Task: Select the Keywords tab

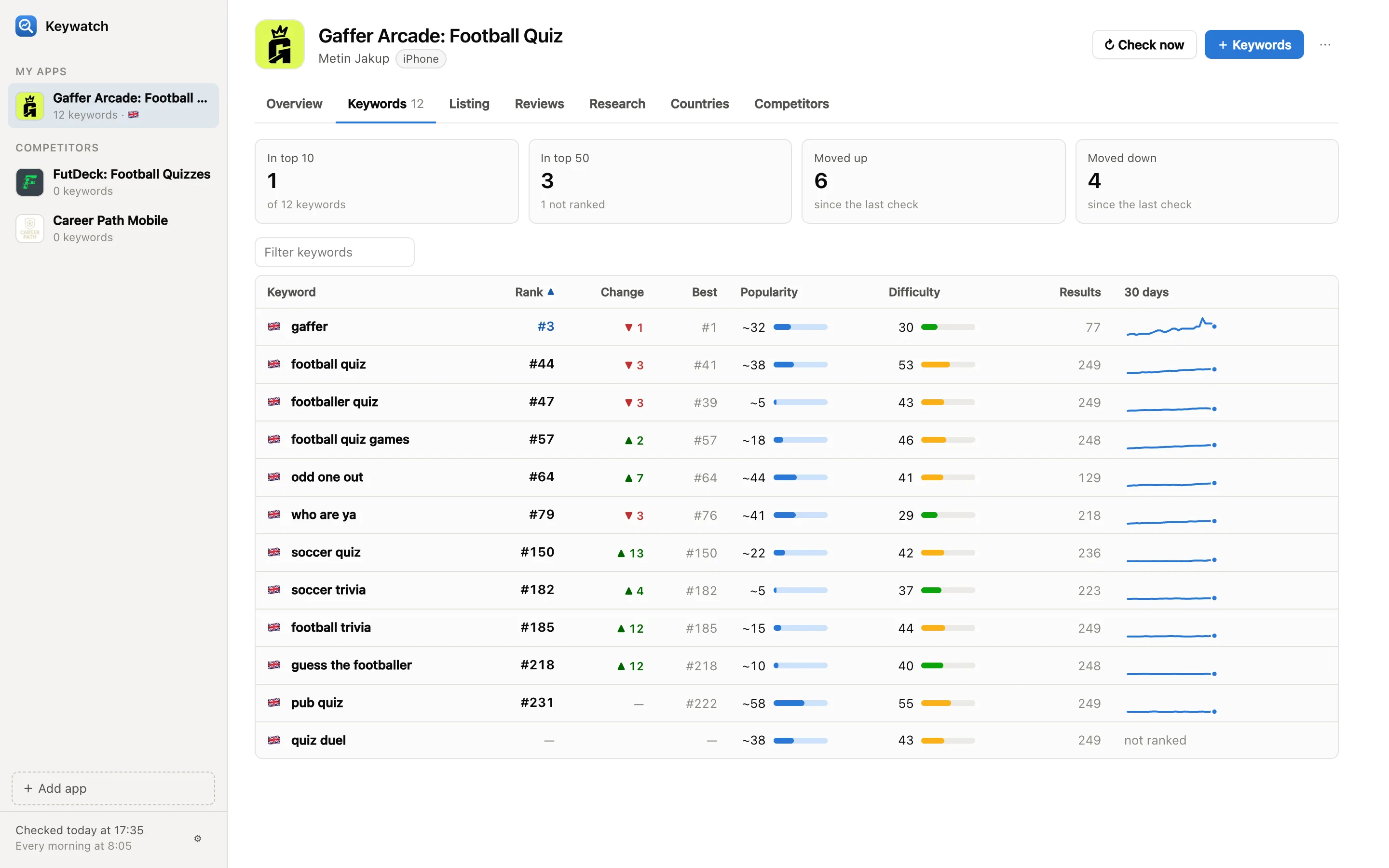Action: pyautogui.click(x=385, y=104)
